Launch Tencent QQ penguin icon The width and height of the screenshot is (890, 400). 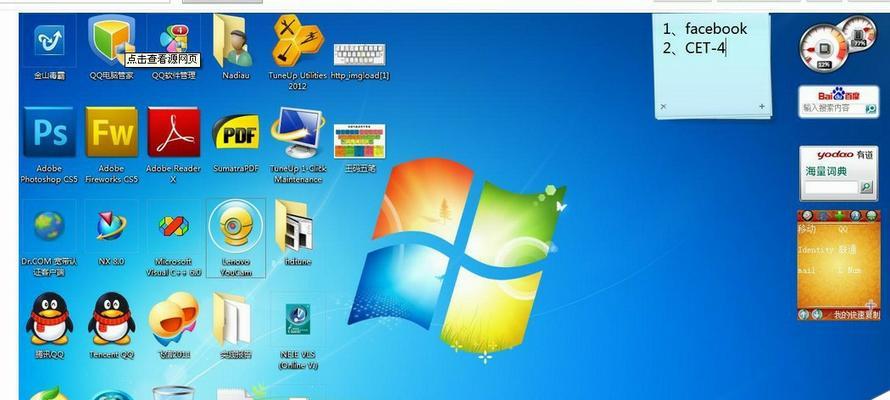click(111, 318)
